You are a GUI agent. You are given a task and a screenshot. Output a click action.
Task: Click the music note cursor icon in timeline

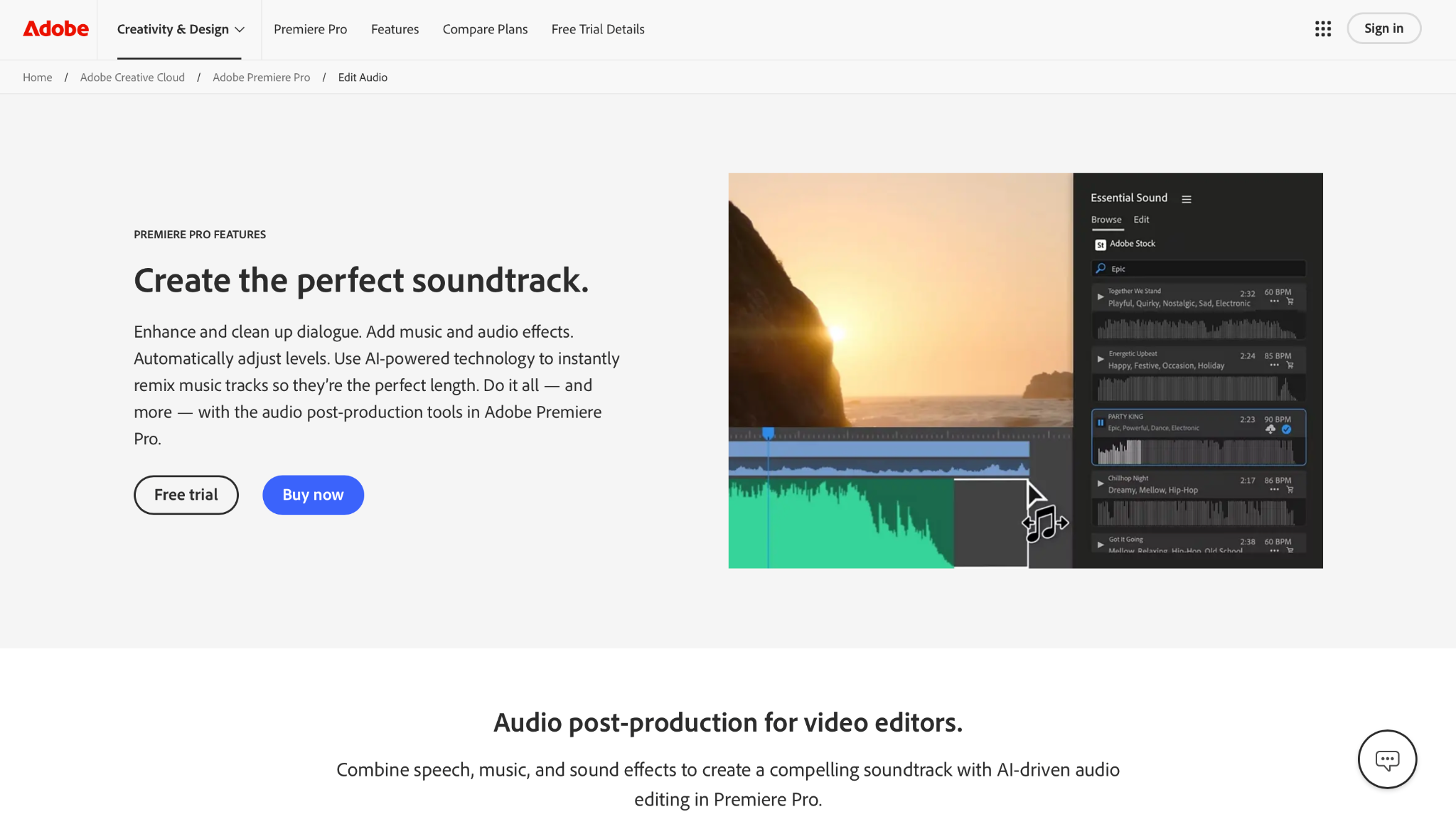1045,523
